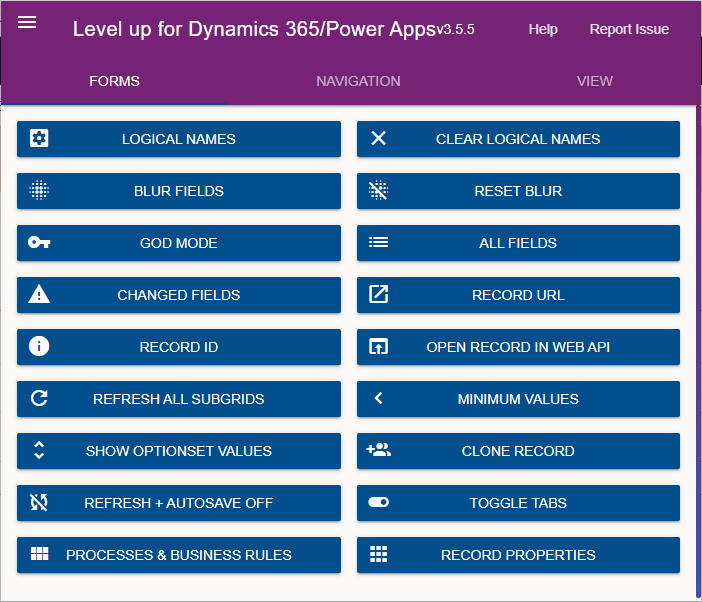Click the circular refresh icon on Refresh All Subgrids
The width and height of the screenshot is (702, 602).
coord(39,398)
